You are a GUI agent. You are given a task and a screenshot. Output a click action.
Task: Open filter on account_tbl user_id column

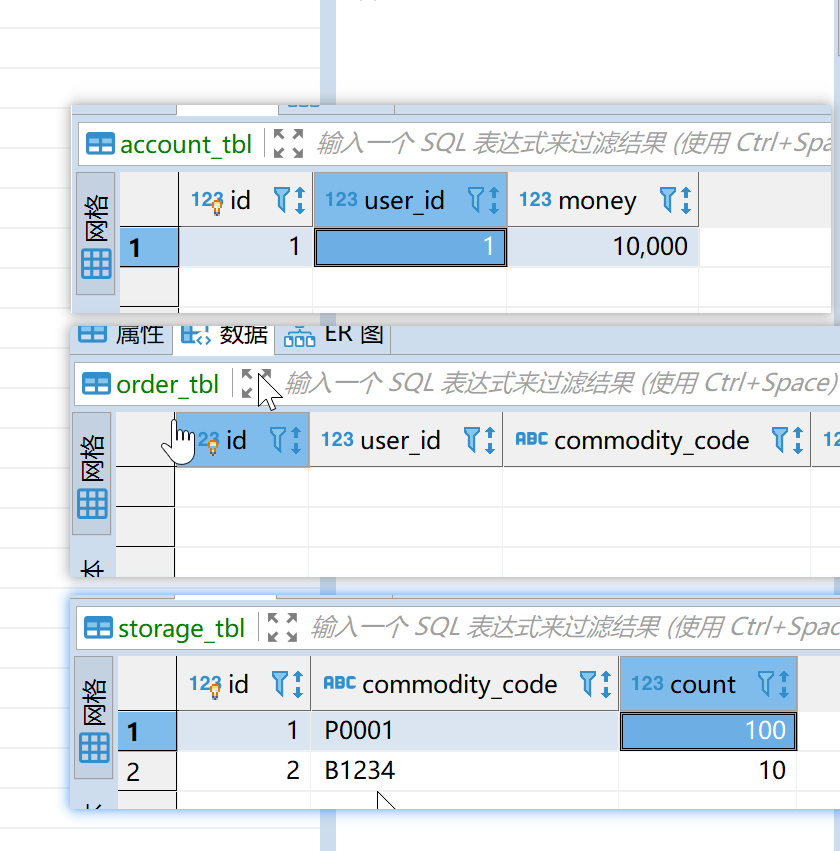(x=475, y=200)
